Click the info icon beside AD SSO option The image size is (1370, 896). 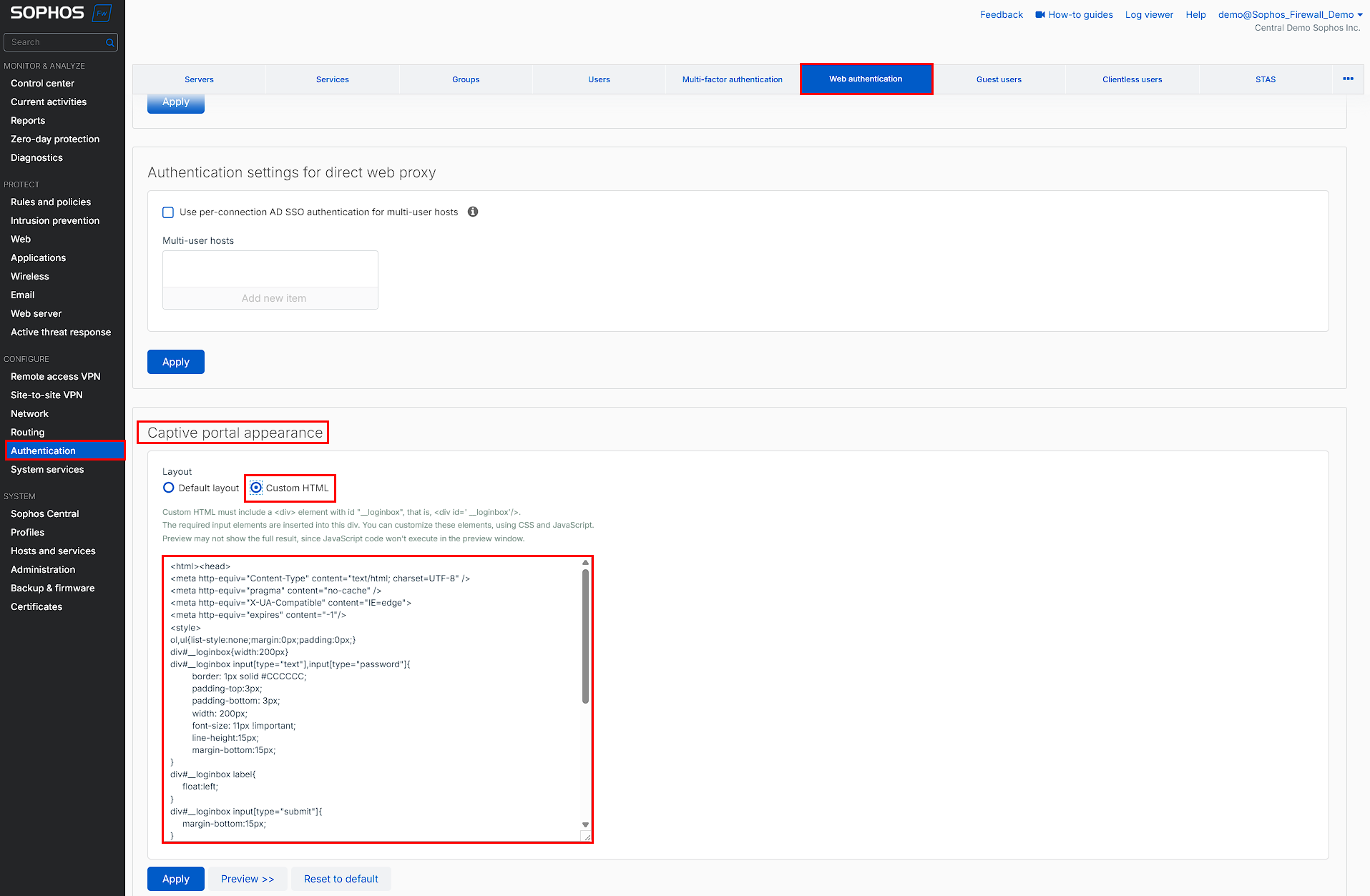tap(473, 212)
